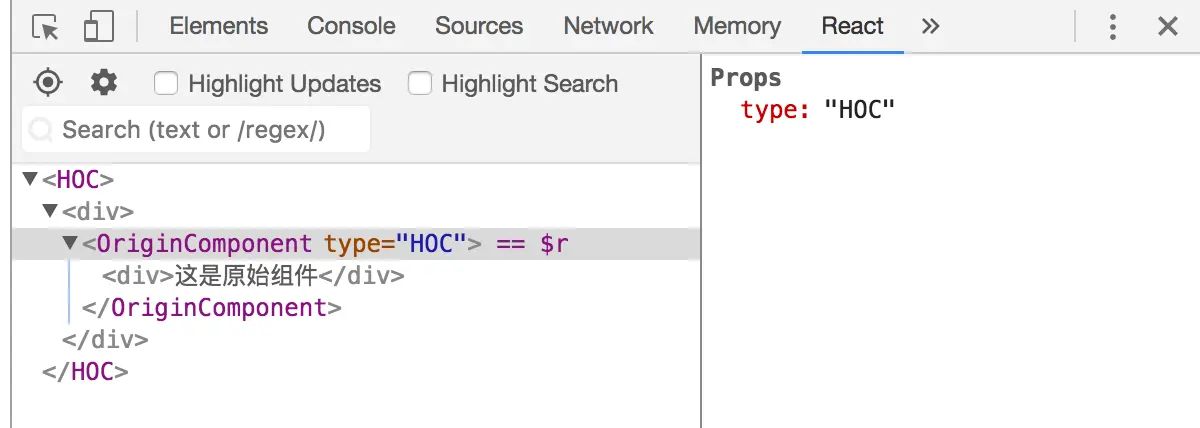Switch to the Elements tab
1200x428 pixels.
tap(219, 27)
